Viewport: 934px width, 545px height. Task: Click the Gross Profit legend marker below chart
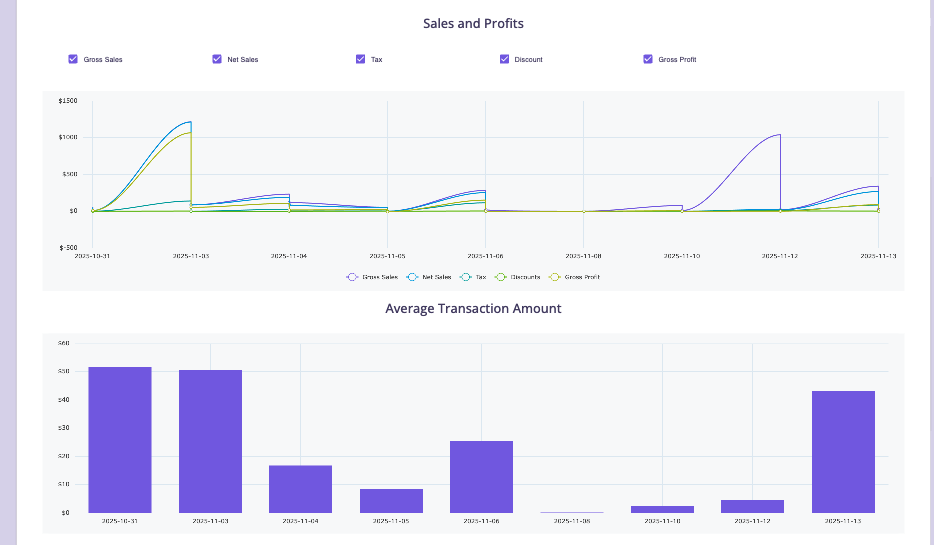click(555, 277)
